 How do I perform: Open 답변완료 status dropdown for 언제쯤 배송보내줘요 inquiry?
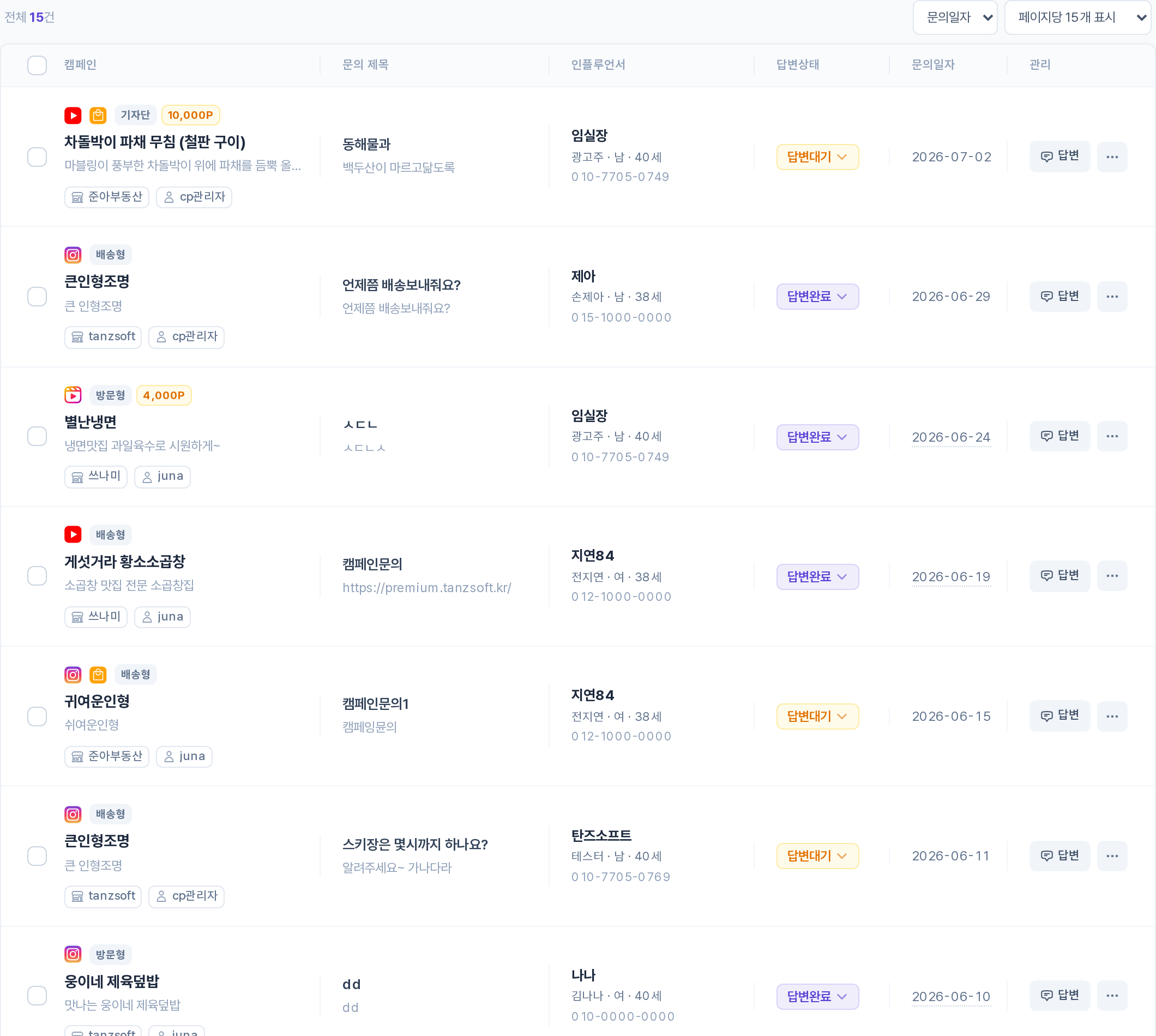817,297
